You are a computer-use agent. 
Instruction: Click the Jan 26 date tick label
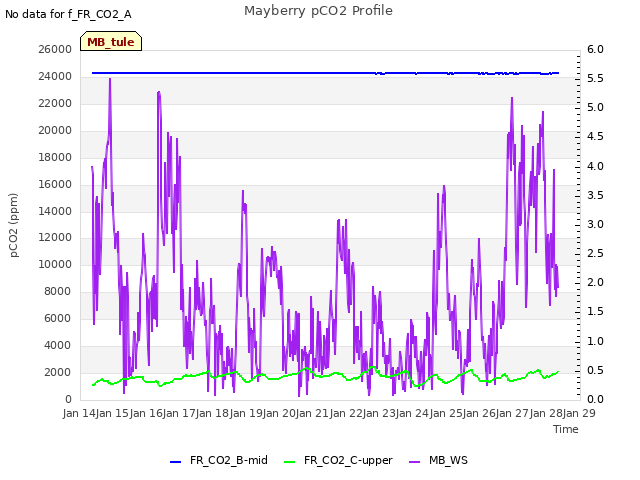tap(479, 413)
